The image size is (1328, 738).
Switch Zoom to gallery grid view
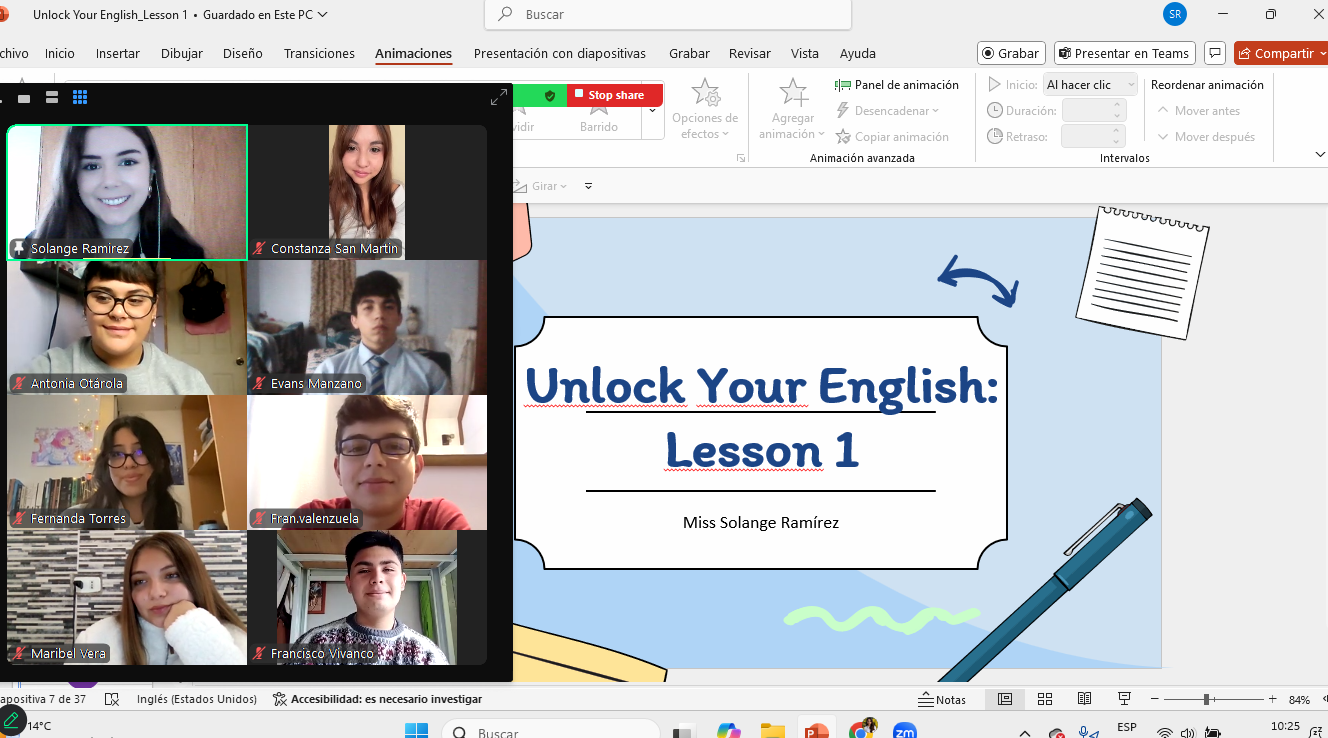pyautogui.click(x=80, y=97)
